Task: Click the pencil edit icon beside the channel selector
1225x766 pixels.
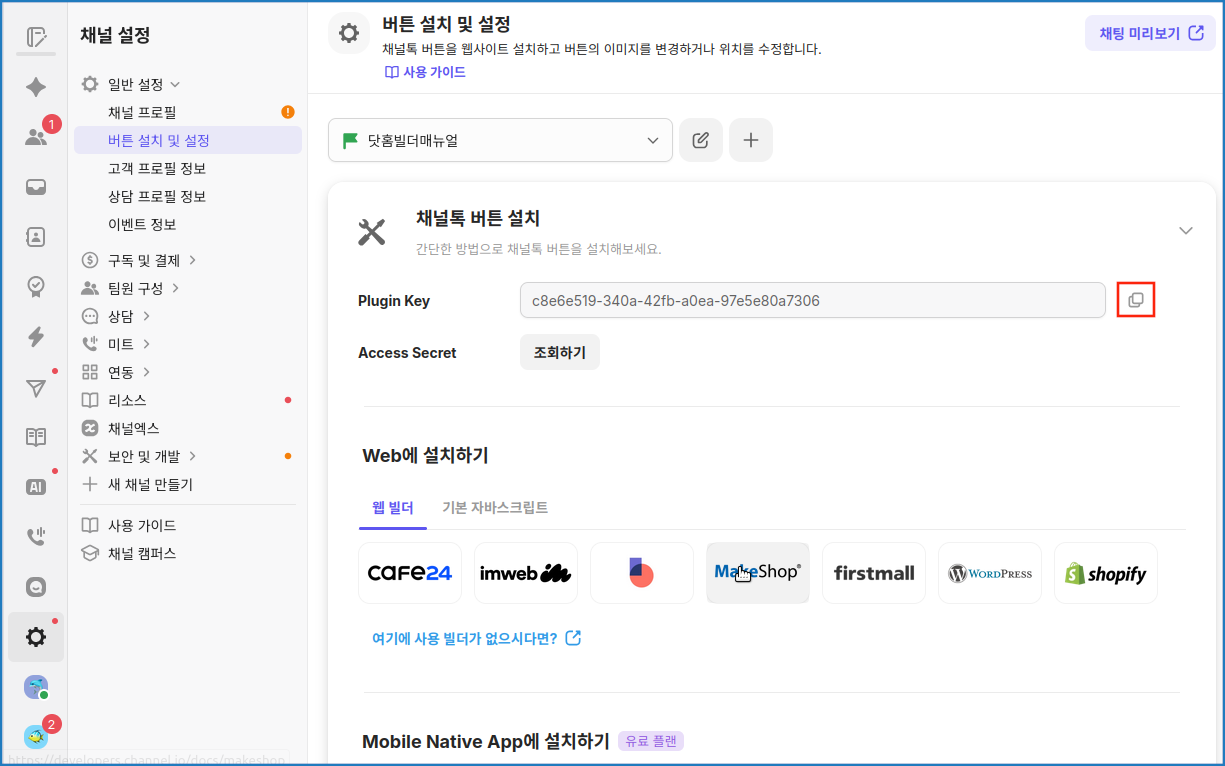Action: point(700,140)
